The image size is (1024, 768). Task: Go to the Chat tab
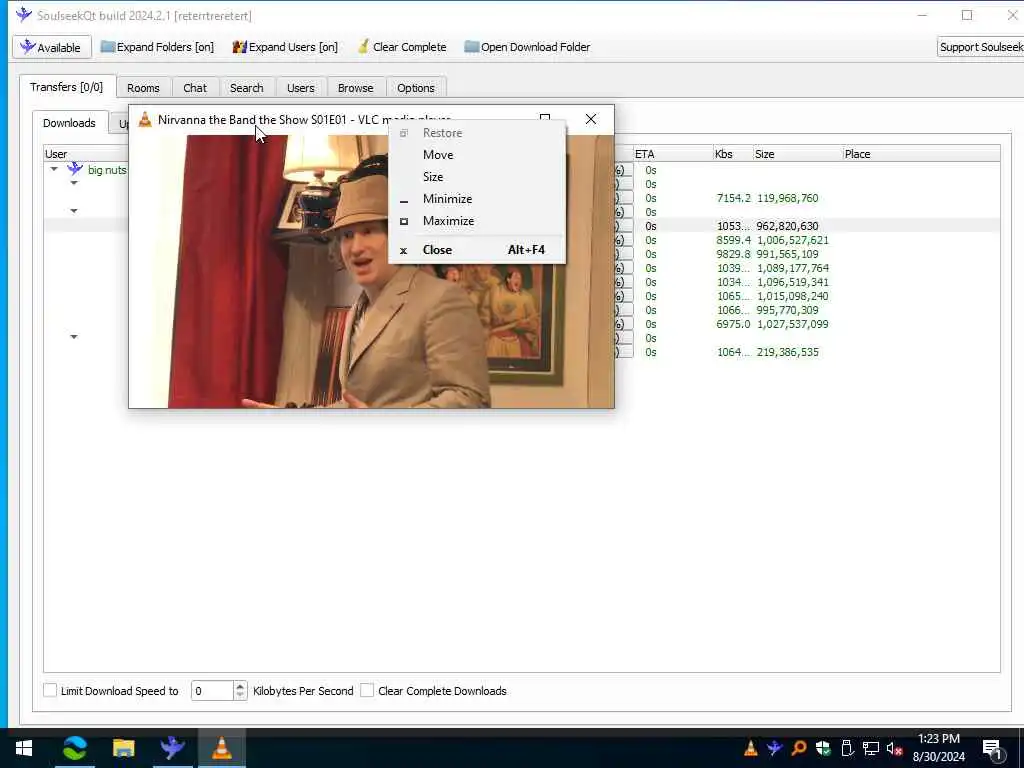[195, 88]
